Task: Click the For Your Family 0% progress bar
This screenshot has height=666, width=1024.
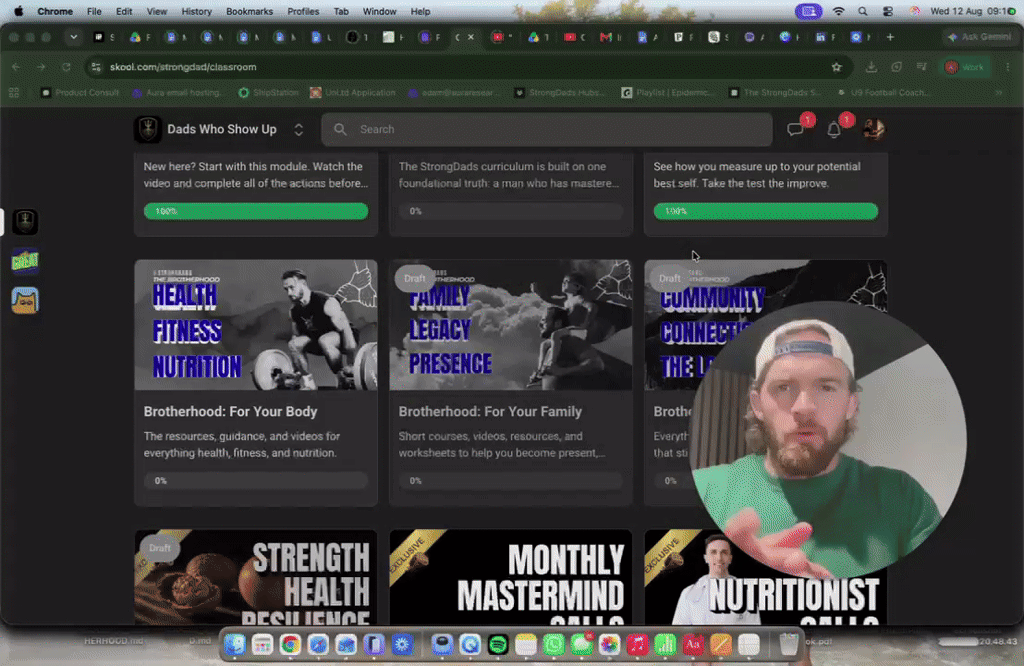Action: 511,481
